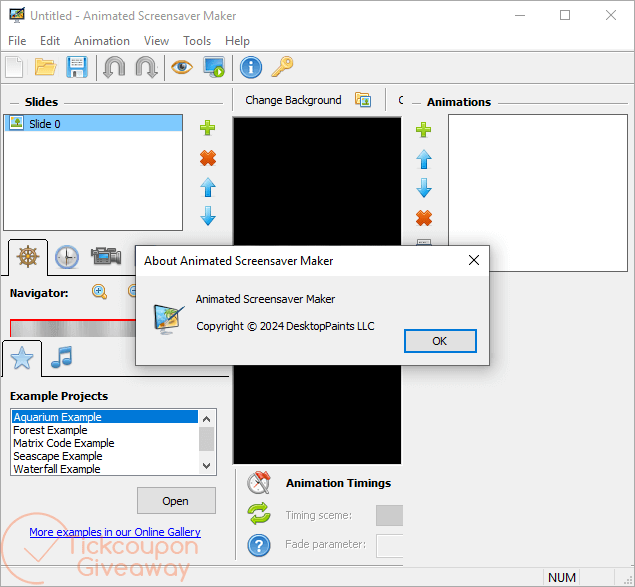Move slide down with blue arrow
Viewport: 635px width, 587px height.
(208, 216)
